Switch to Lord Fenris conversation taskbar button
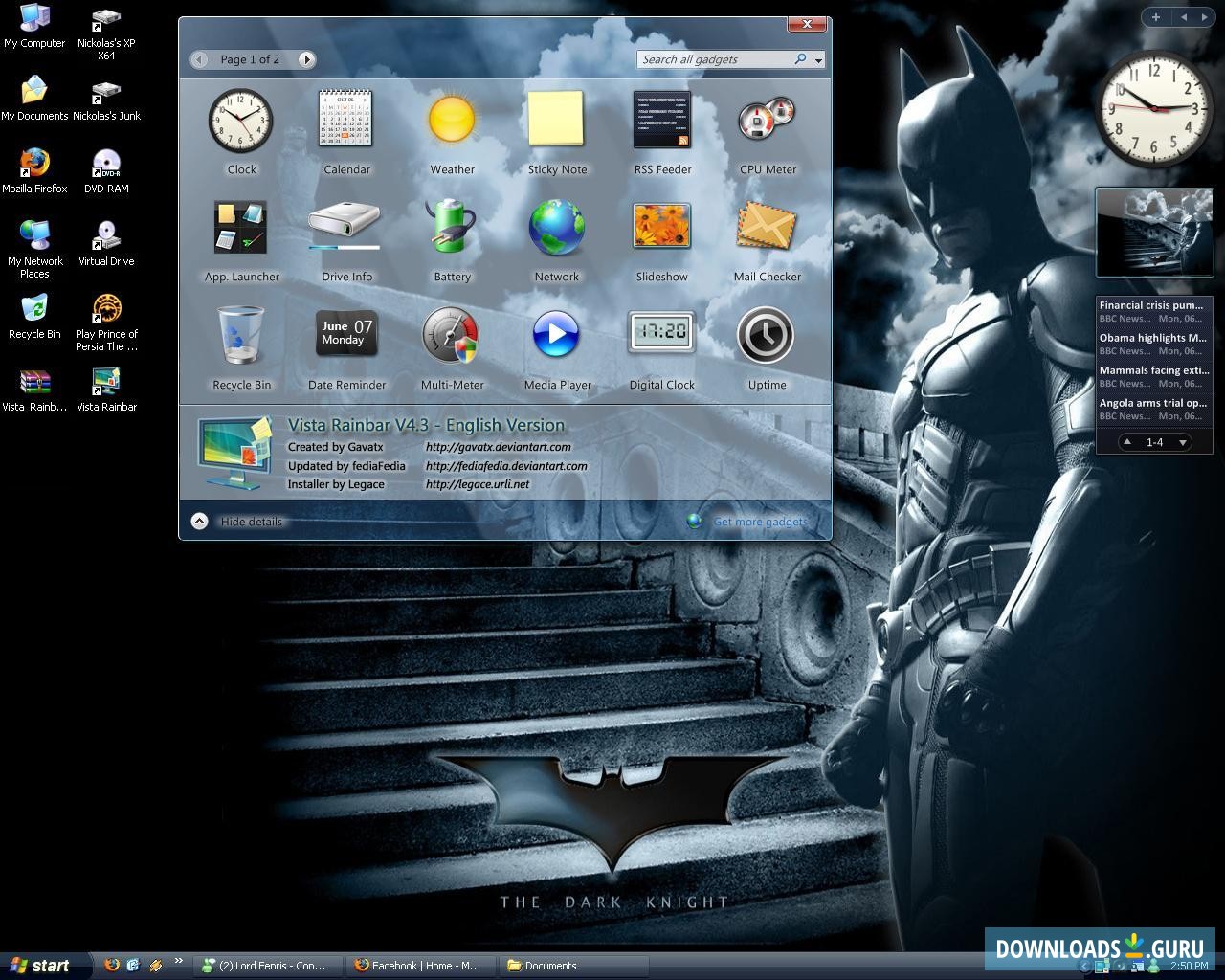This screenshot has height=980, width=1225. pos(267,966)
